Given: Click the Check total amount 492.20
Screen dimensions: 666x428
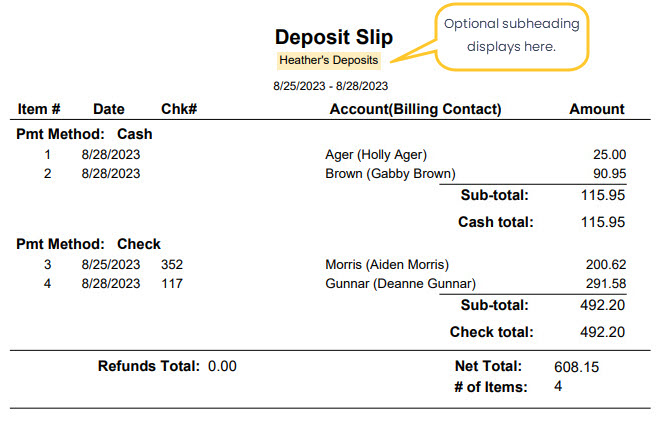Looking at the screenshot, I should (x=603, y=332).
